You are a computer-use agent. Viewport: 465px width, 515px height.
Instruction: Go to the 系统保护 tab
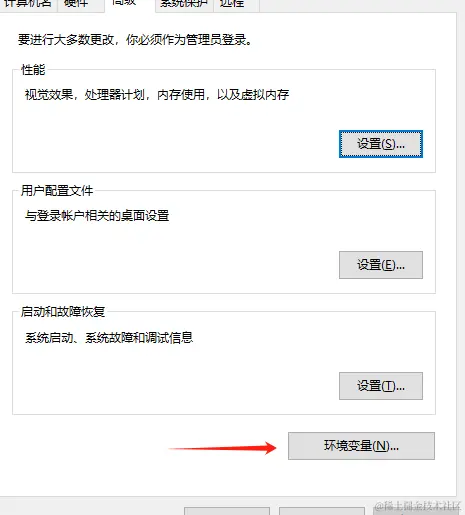click(184, 5)
